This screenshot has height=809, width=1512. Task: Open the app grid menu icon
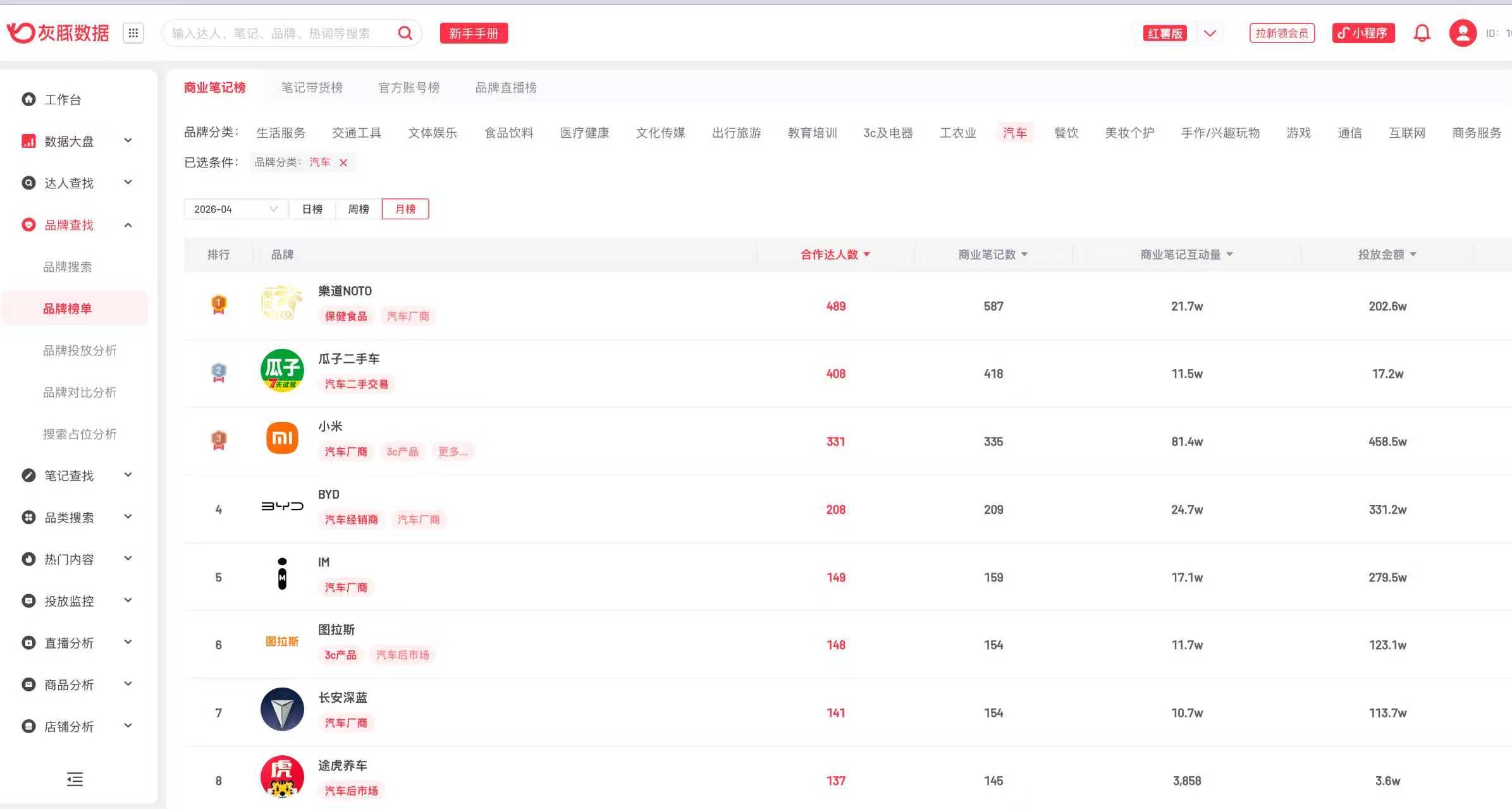(x=133, y=33)
